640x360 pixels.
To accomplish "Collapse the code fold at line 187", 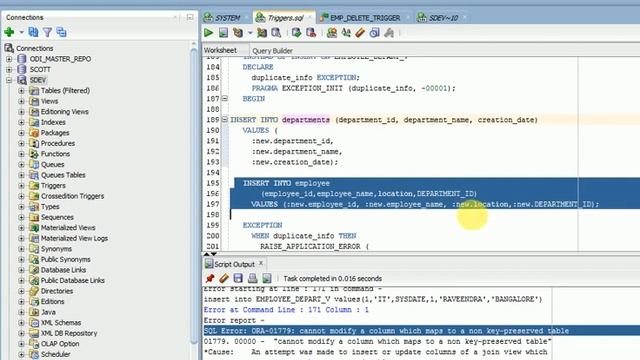I will (224, 98).
